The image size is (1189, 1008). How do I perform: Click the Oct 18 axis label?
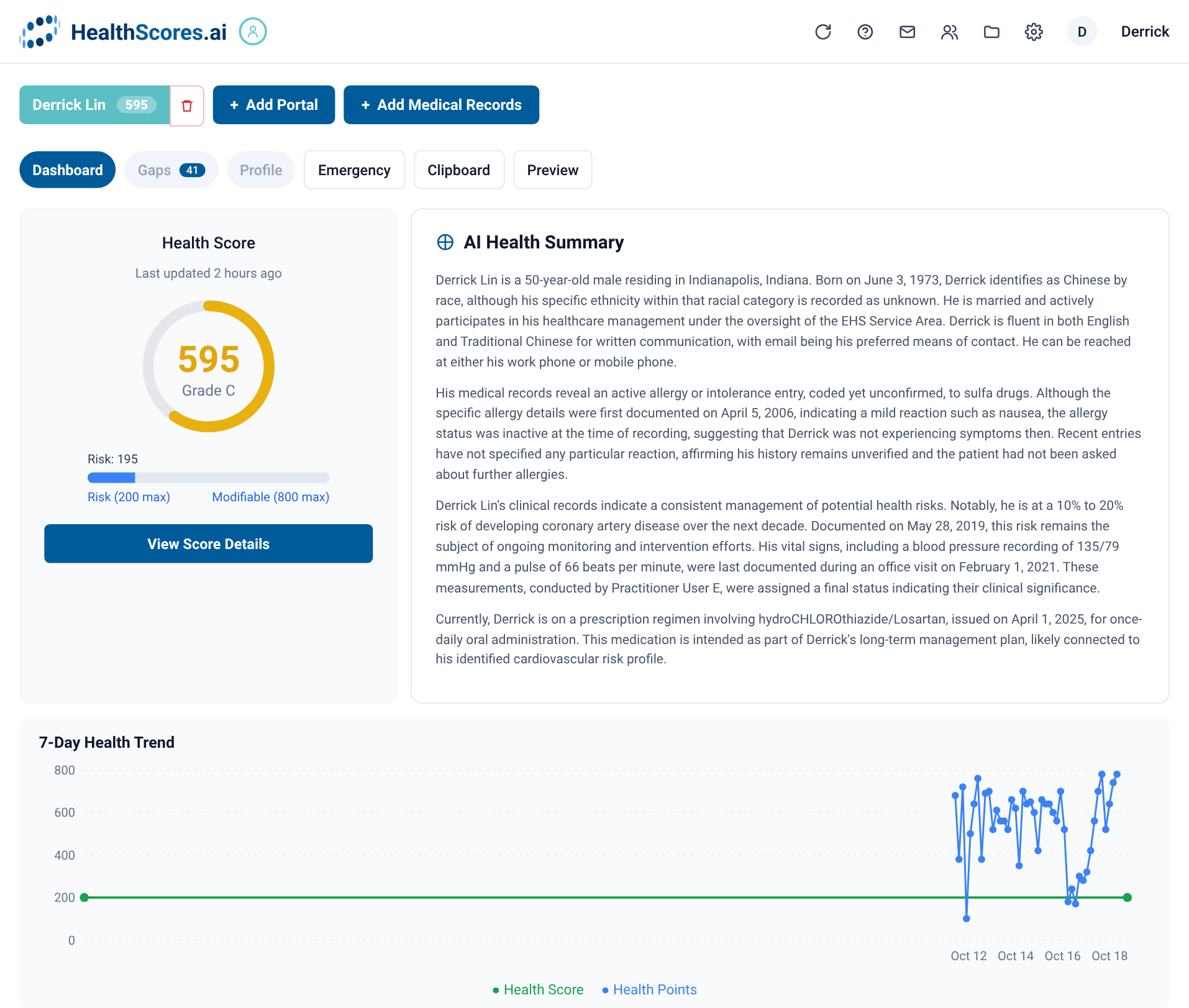pos(1109,956)
